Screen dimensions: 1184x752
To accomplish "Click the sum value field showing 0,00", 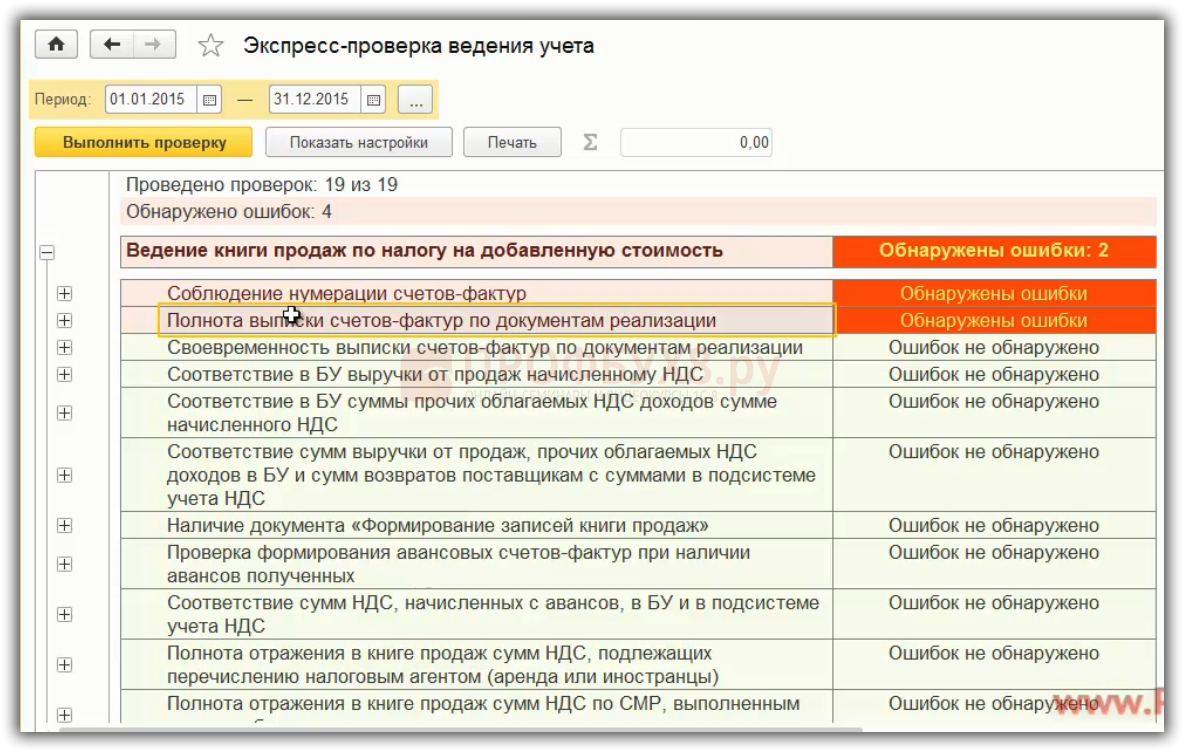I will tap(696, 143).
